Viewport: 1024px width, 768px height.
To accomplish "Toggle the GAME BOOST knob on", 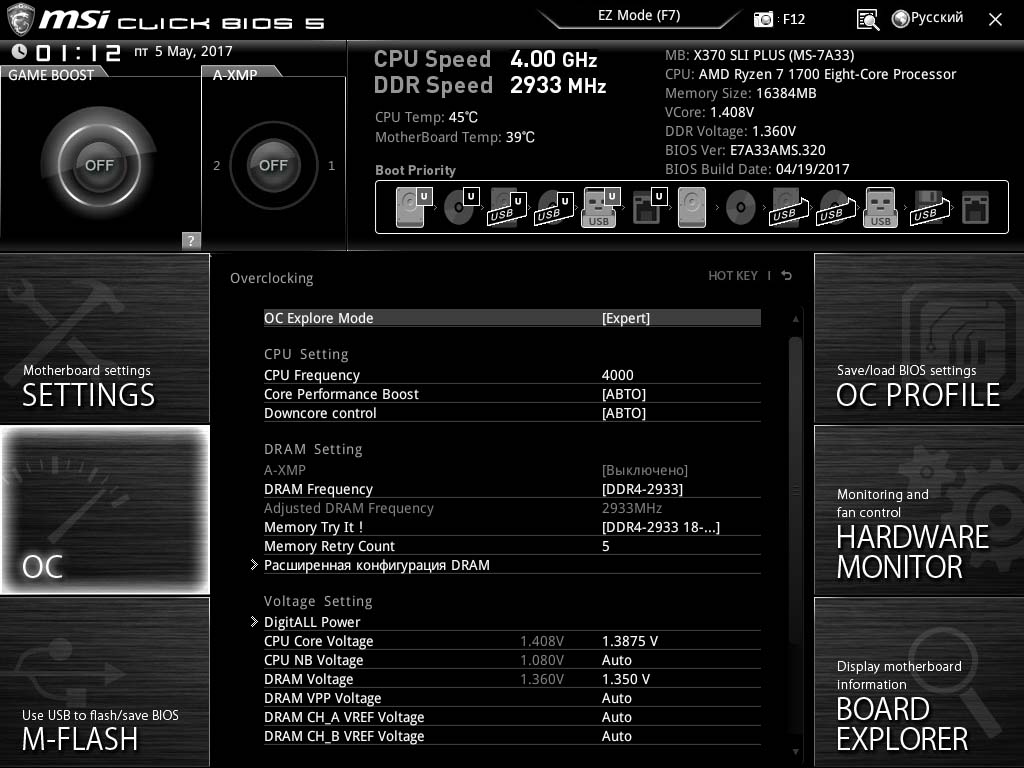I will pyautogui.click(x=99, y=165).
